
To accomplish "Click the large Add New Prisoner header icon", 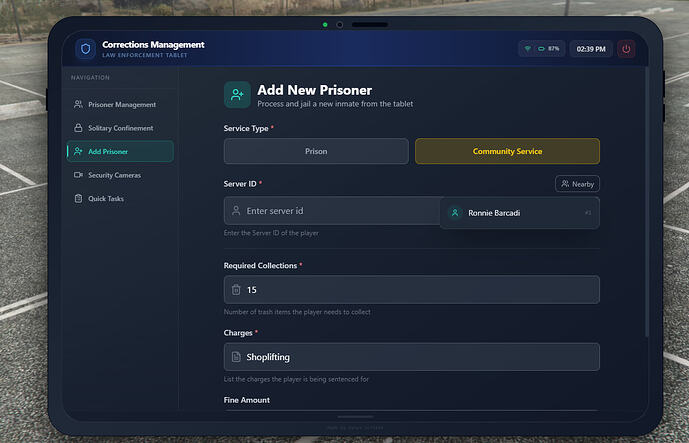I will 237,94.
